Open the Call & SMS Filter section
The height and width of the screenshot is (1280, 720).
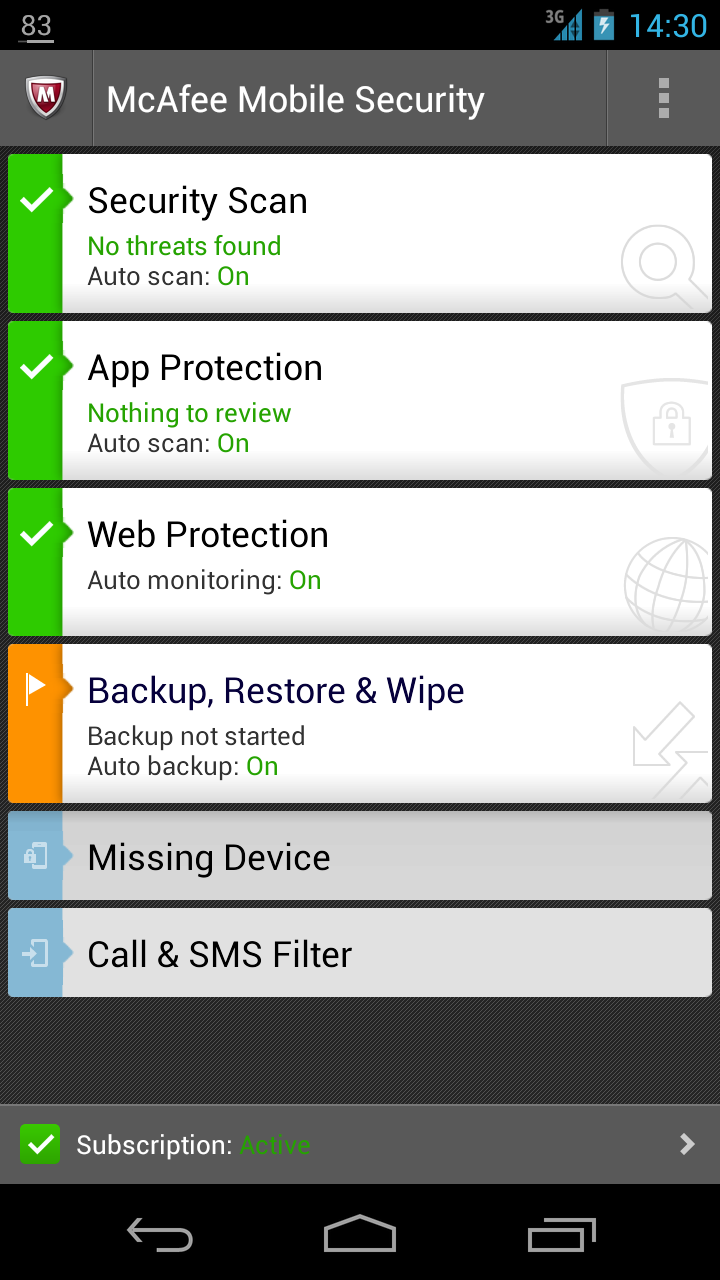[x=220, y=954]
